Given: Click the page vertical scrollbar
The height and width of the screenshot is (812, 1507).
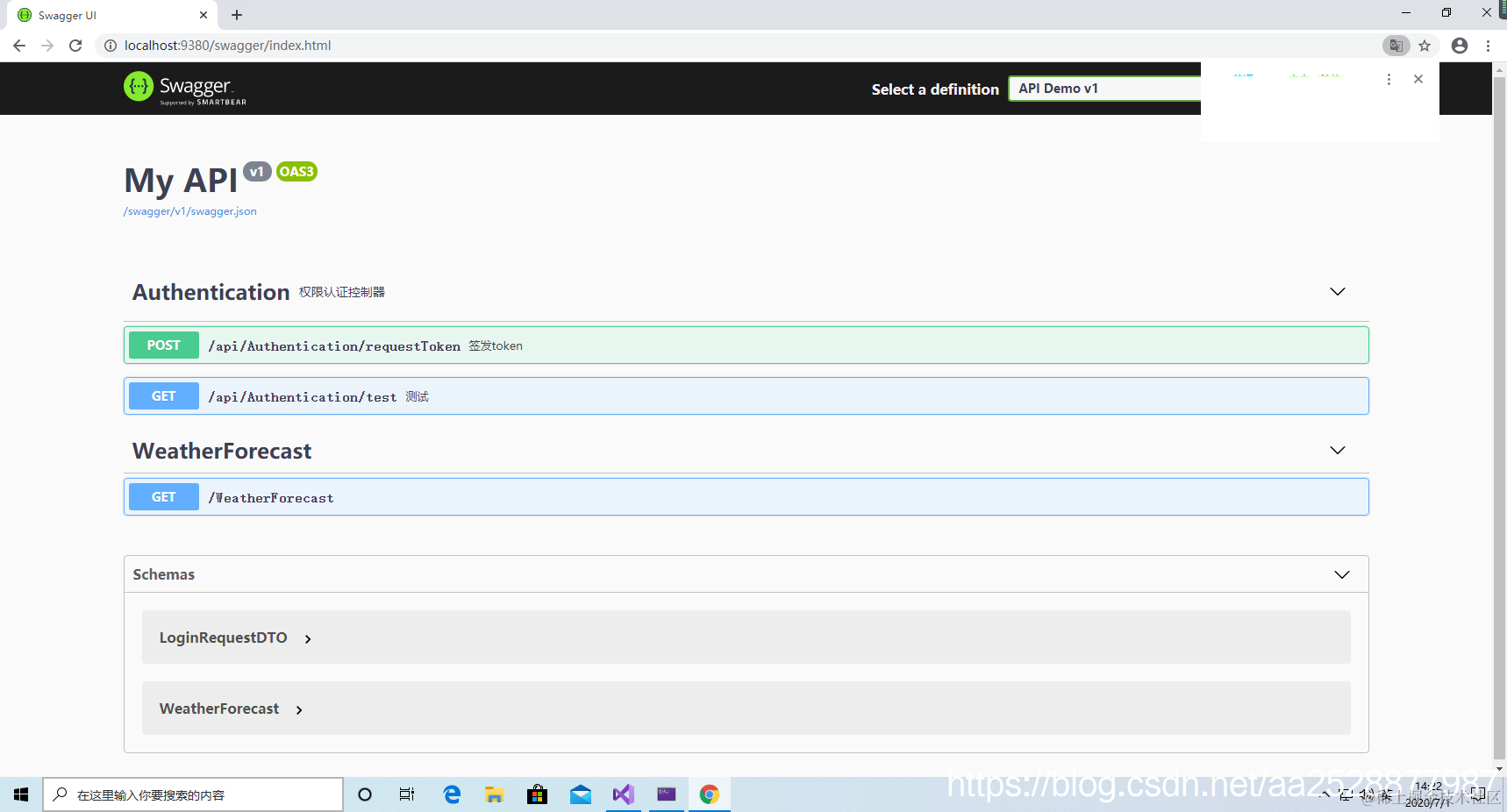Looking at the screenshot, I should (1499, 419).
